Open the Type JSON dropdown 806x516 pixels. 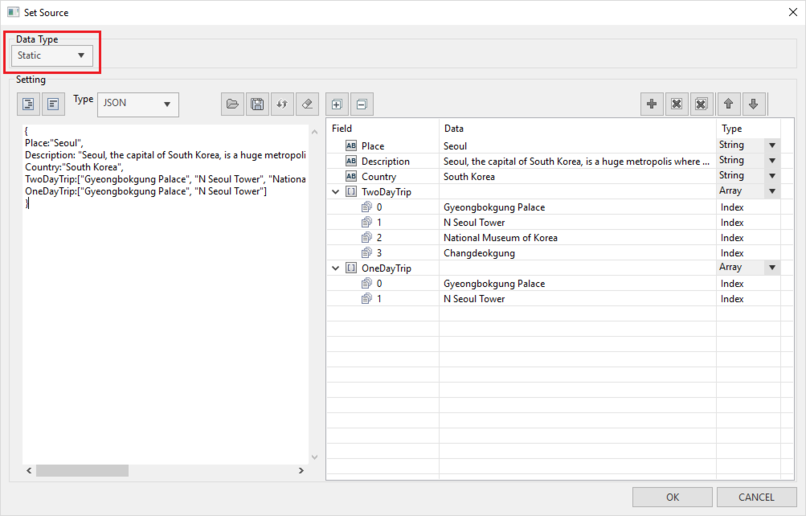138,103
